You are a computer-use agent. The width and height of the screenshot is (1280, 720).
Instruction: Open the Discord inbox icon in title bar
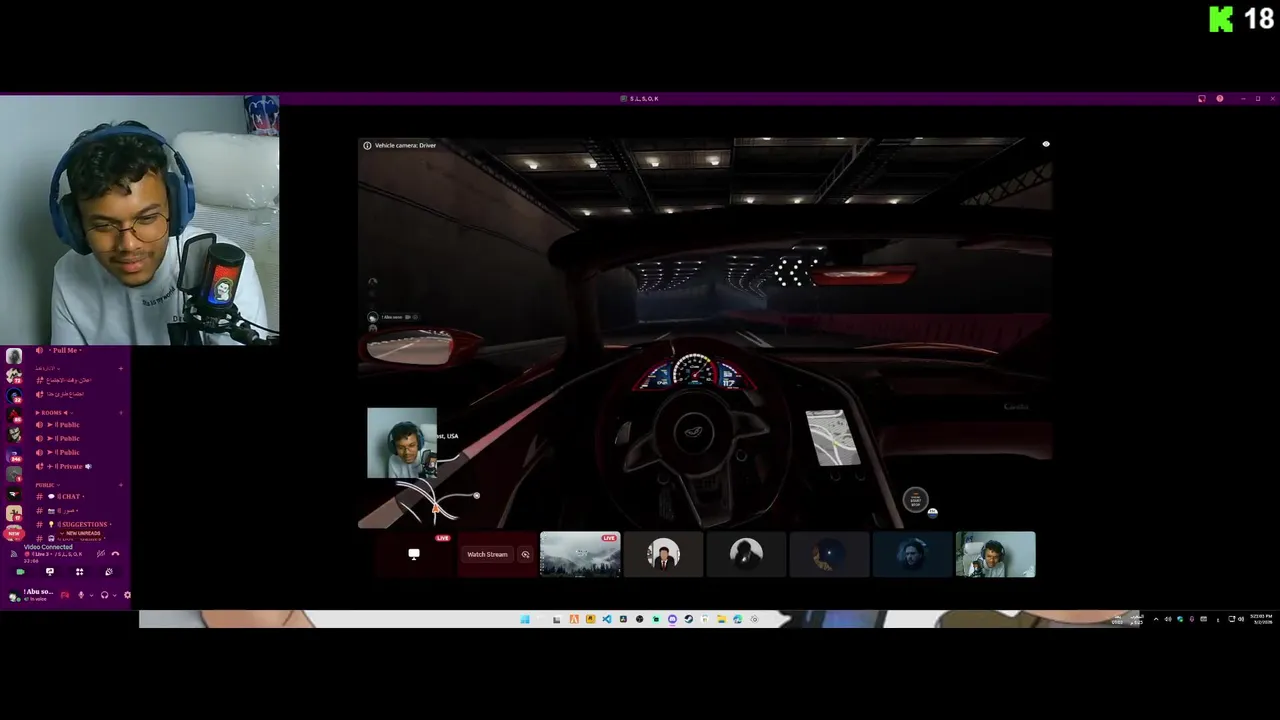[1202, 99]
